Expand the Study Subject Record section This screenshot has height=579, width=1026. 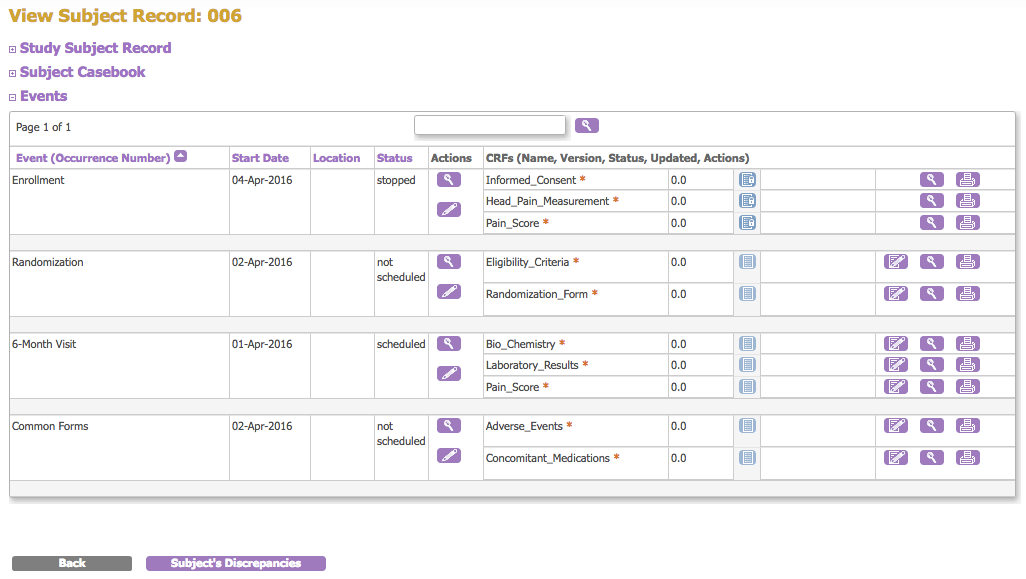coord(95,48)
